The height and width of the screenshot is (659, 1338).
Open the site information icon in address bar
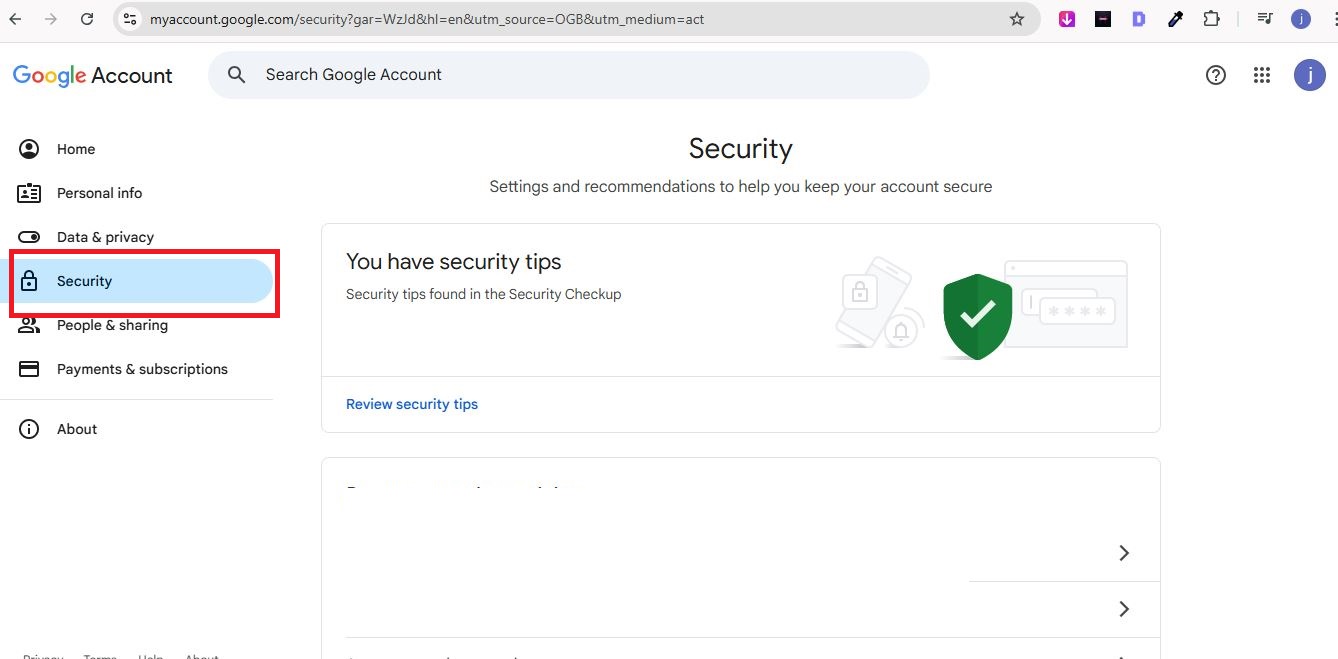click(129, 18)
